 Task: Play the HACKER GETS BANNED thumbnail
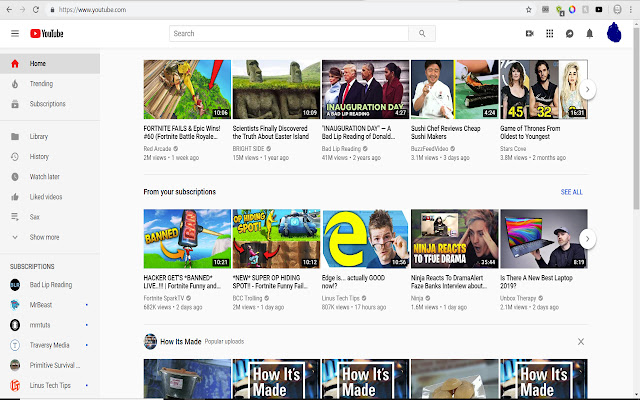187,239
